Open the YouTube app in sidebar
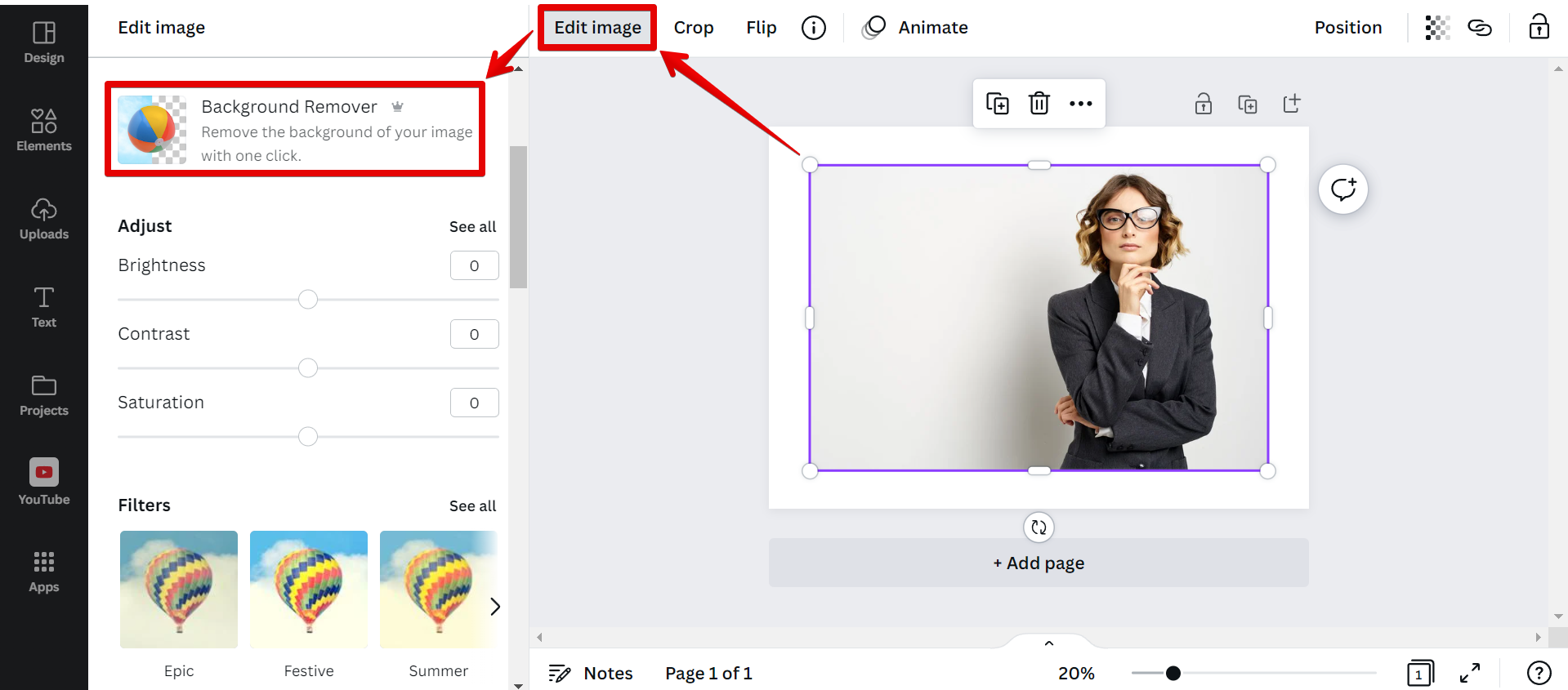1568x690 pixels. [x=44, y=482]
